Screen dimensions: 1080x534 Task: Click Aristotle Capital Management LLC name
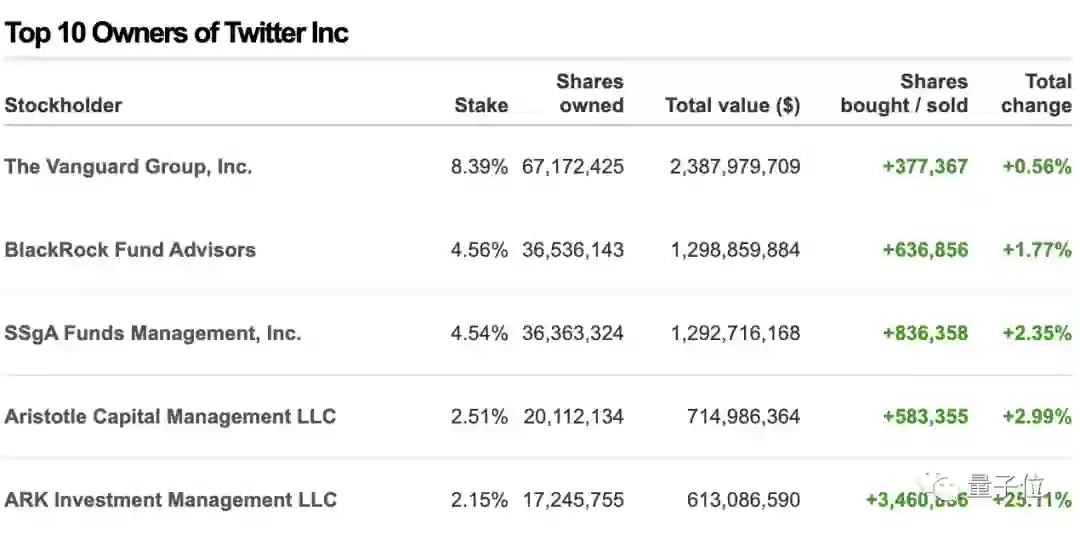[x=170, y=416]
